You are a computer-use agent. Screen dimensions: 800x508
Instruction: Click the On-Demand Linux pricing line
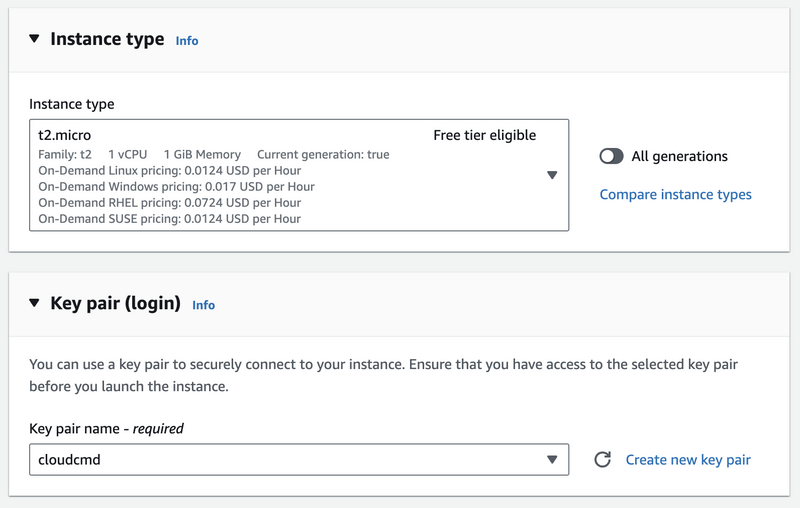click(x=169, y=170)
